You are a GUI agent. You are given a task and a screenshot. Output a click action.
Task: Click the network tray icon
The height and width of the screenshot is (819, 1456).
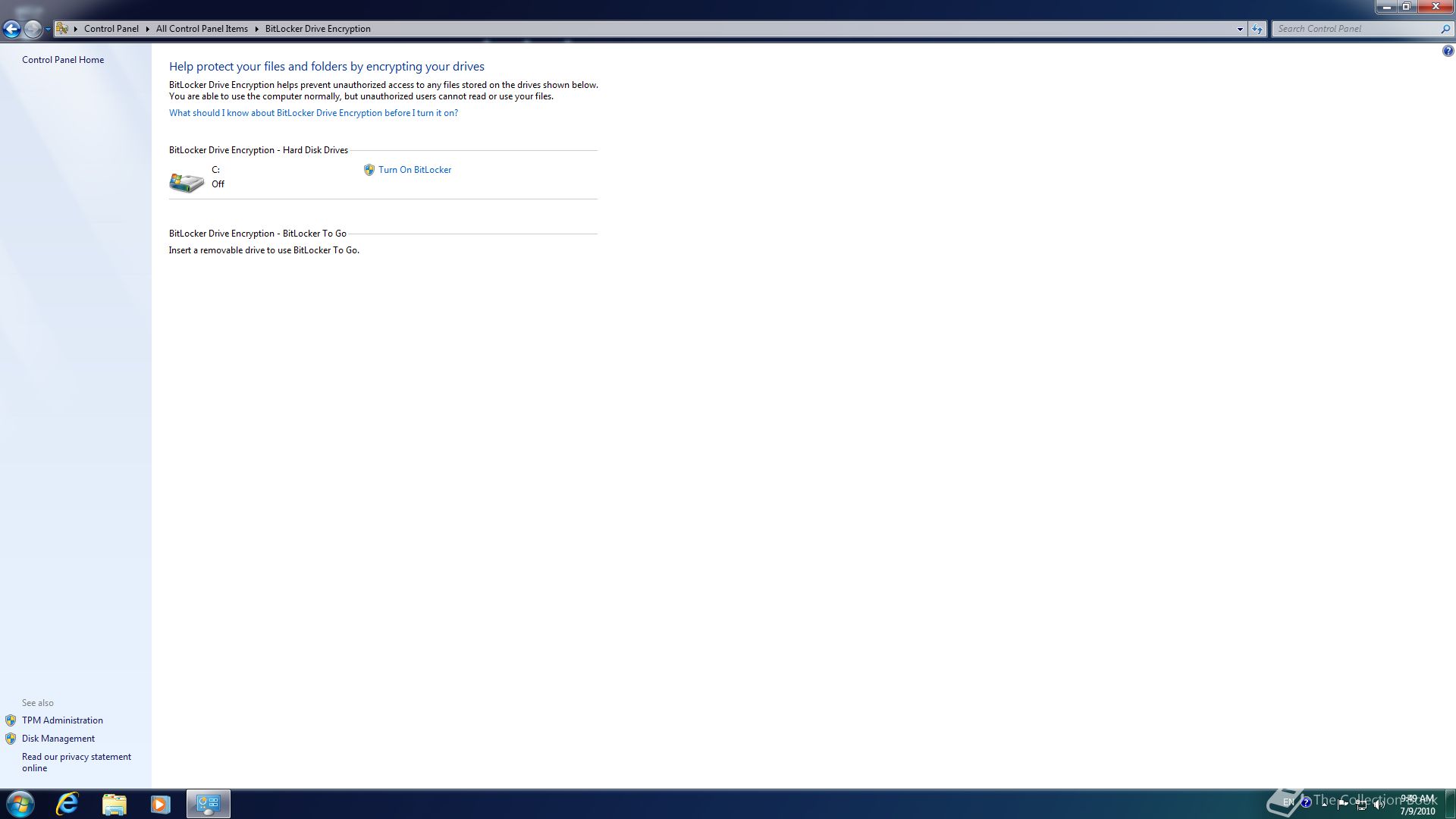(x=1362, y=805)
